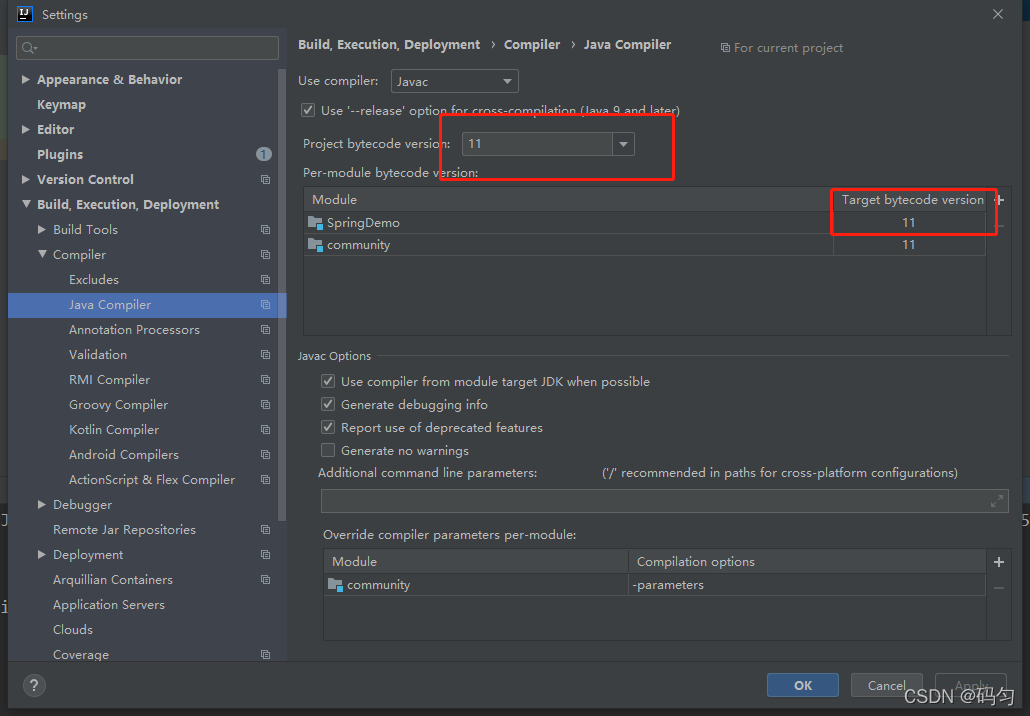Disable Generate debugging info
Viewport: 1030px width, 716px height.
tap(328, 404)
